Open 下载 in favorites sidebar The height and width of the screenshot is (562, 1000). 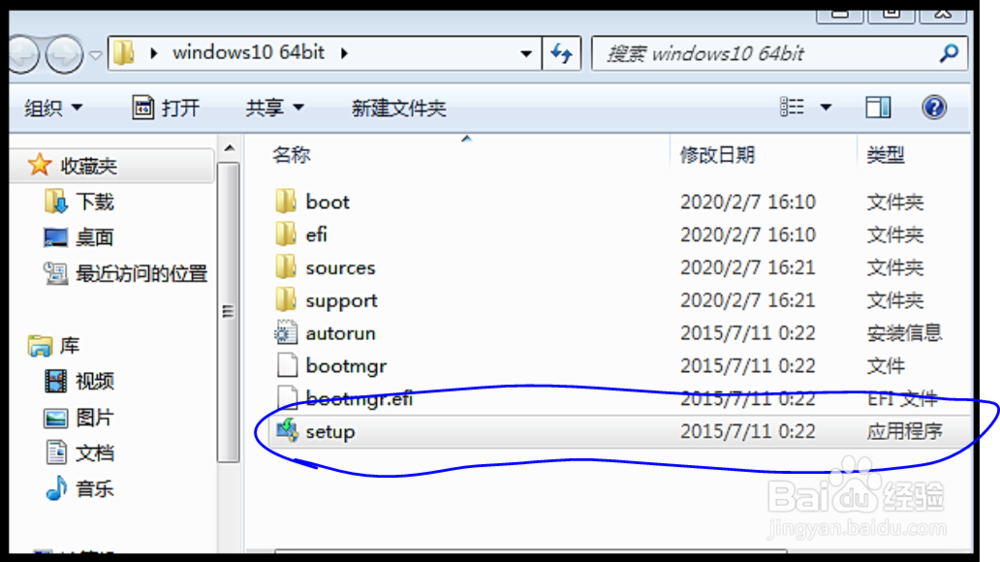click(x=94, y=202)
